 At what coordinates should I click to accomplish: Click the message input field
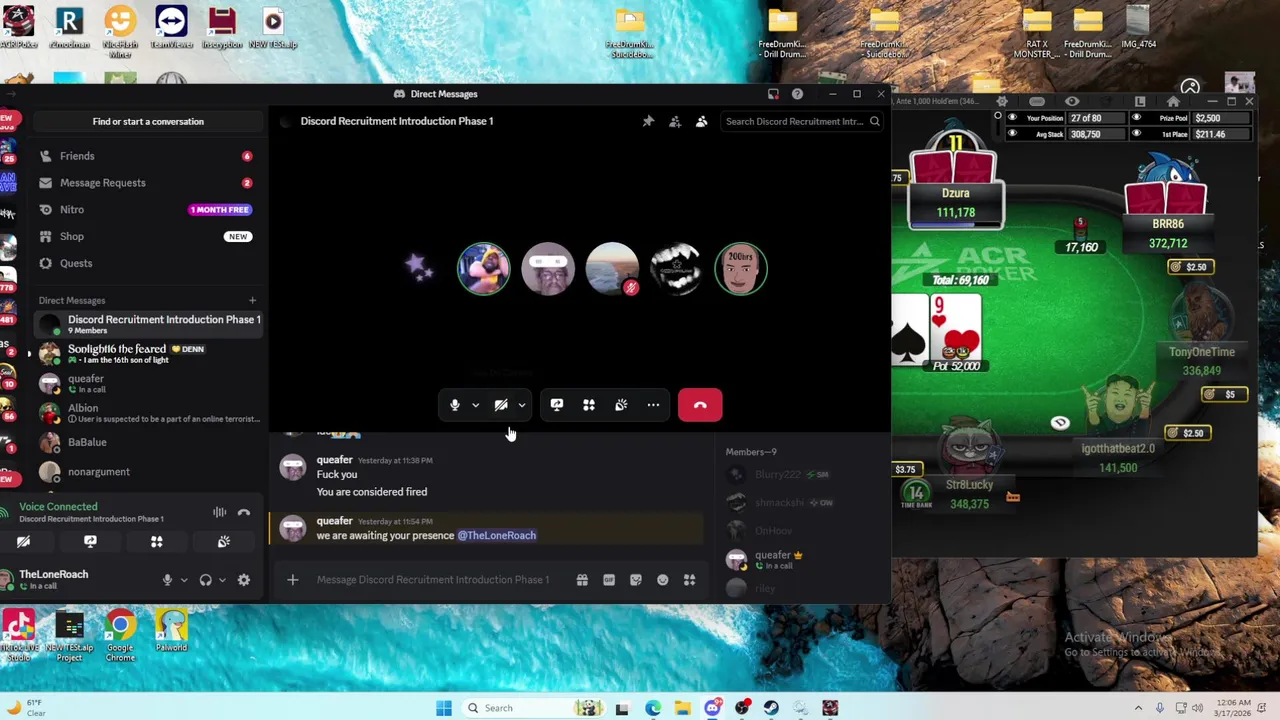click(x=432, y=580)
